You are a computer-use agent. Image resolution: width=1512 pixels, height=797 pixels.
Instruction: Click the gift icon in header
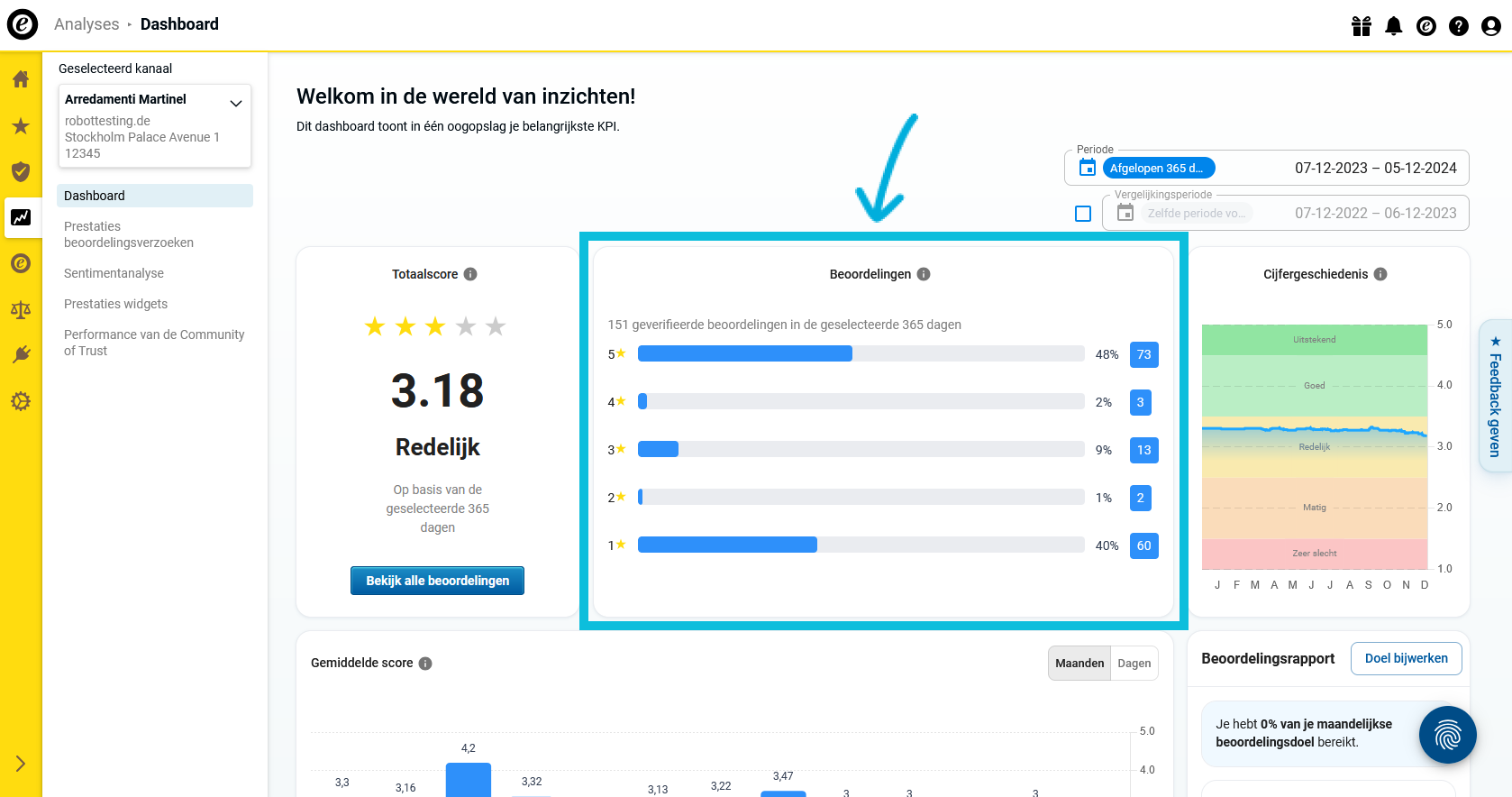click(1361, 26)
